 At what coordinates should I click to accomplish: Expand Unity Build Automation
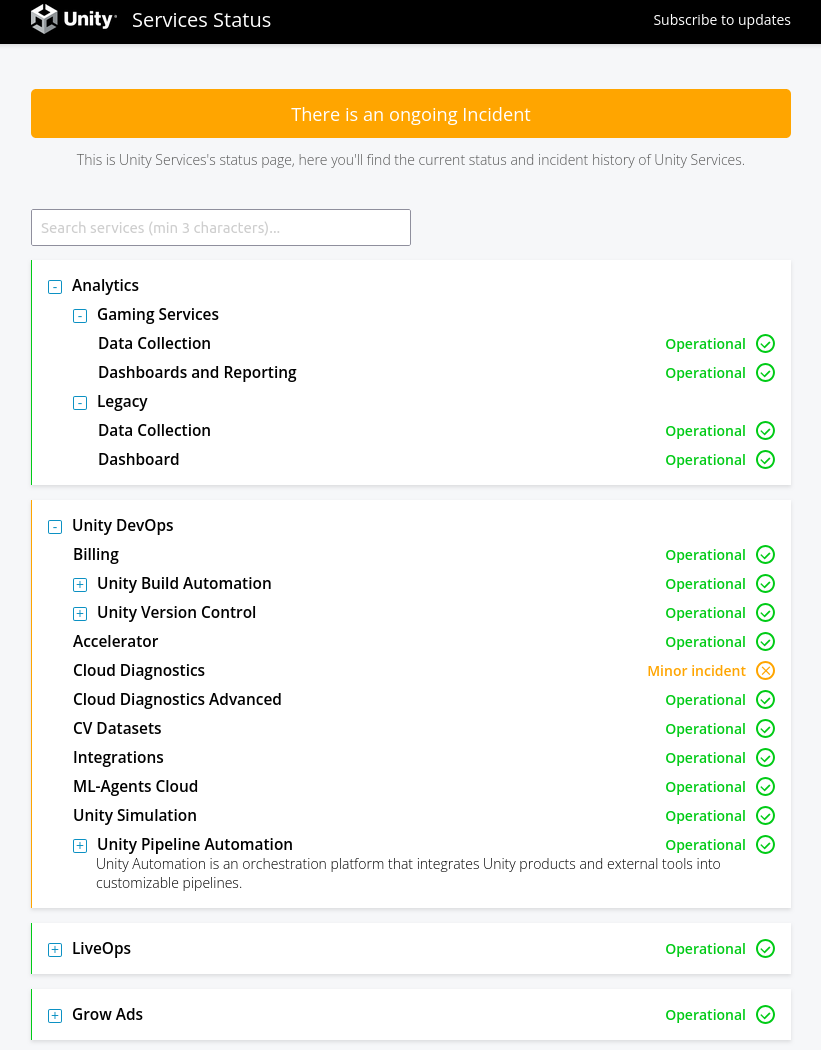[80, 585]
